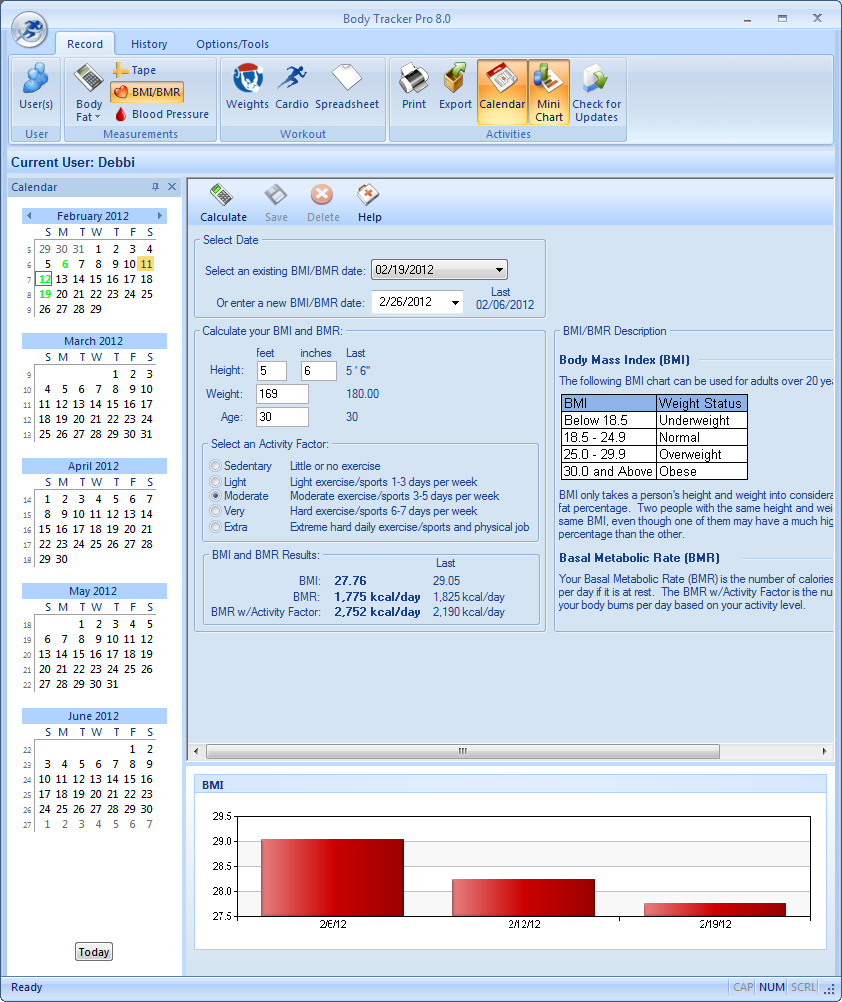Screen dimensions: 842x1002
Task: Open Help from the toolbar
Action: point(369,203)
